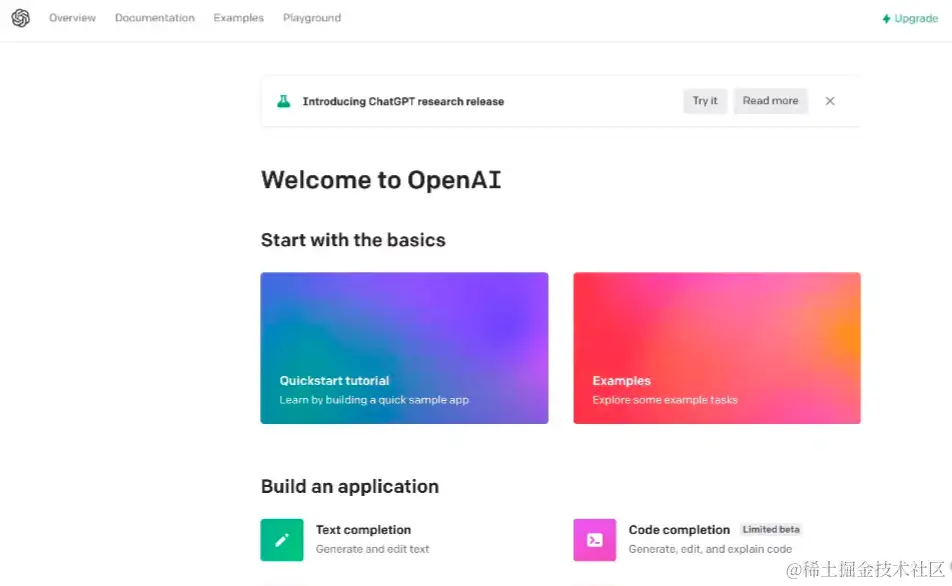Image resolution: width=952 pixels, height=586 pixels.
Task: Click the green Text completion pencil icon
Action: click(282, 540)
